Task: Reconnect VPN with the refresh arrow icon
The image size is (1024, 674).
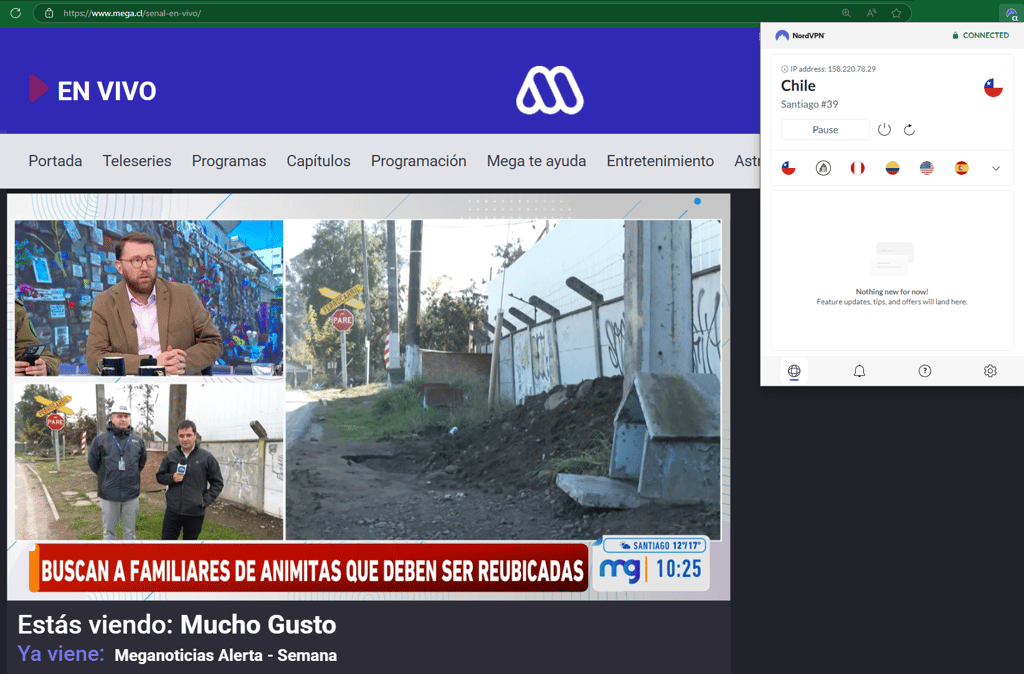Action: tap(909, 129)
